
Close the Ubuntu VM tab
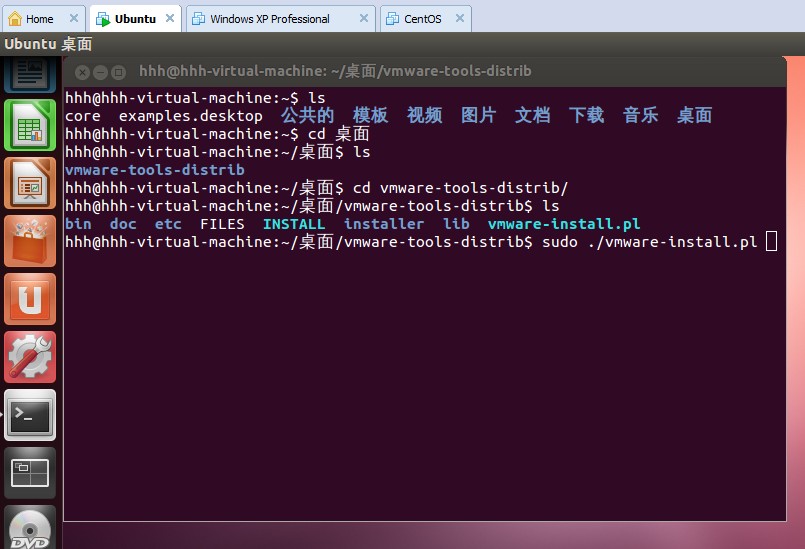point(170,18)
